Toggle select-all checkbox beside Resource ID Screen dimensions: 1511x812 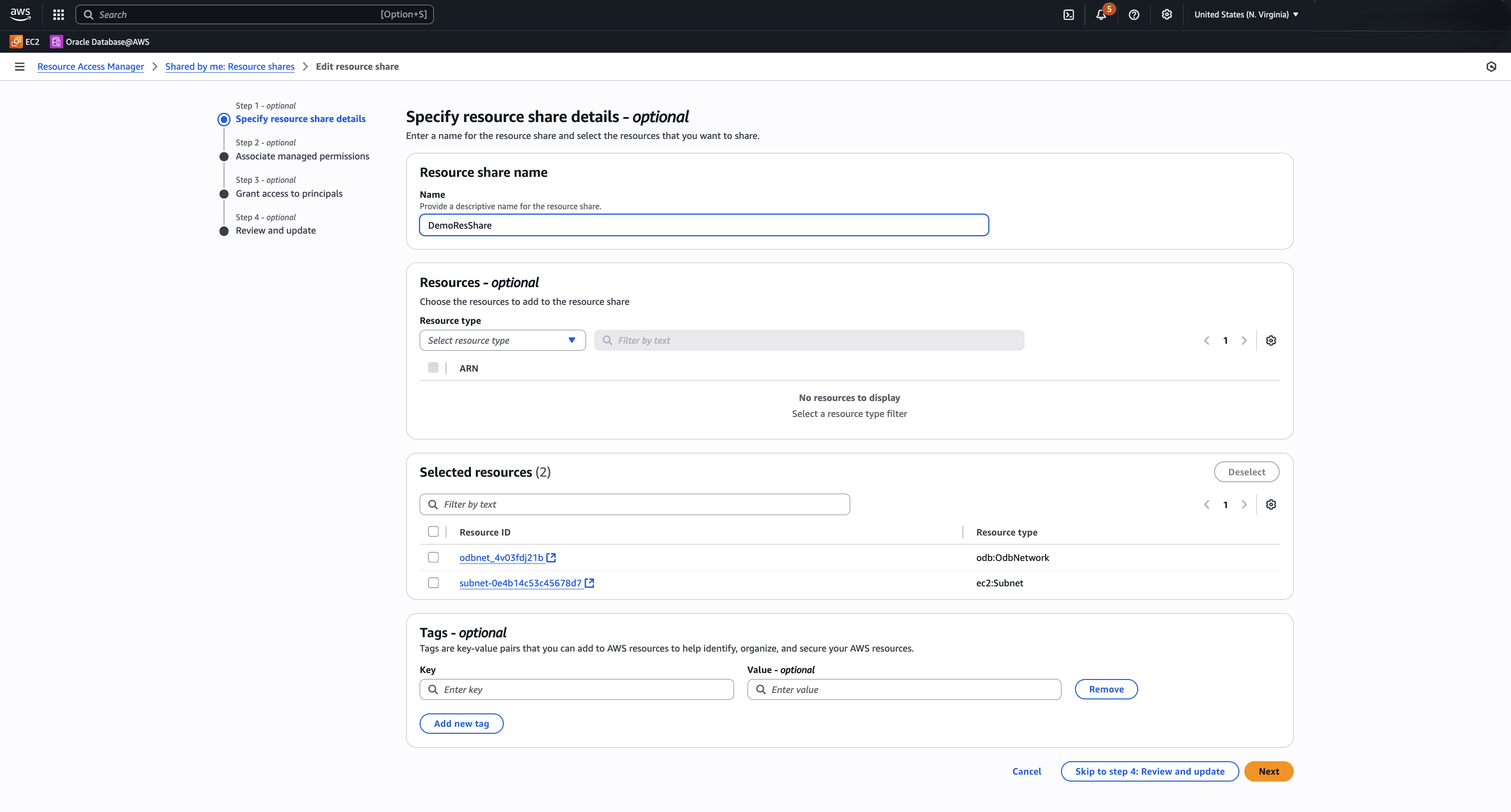(x=434, y=532)
